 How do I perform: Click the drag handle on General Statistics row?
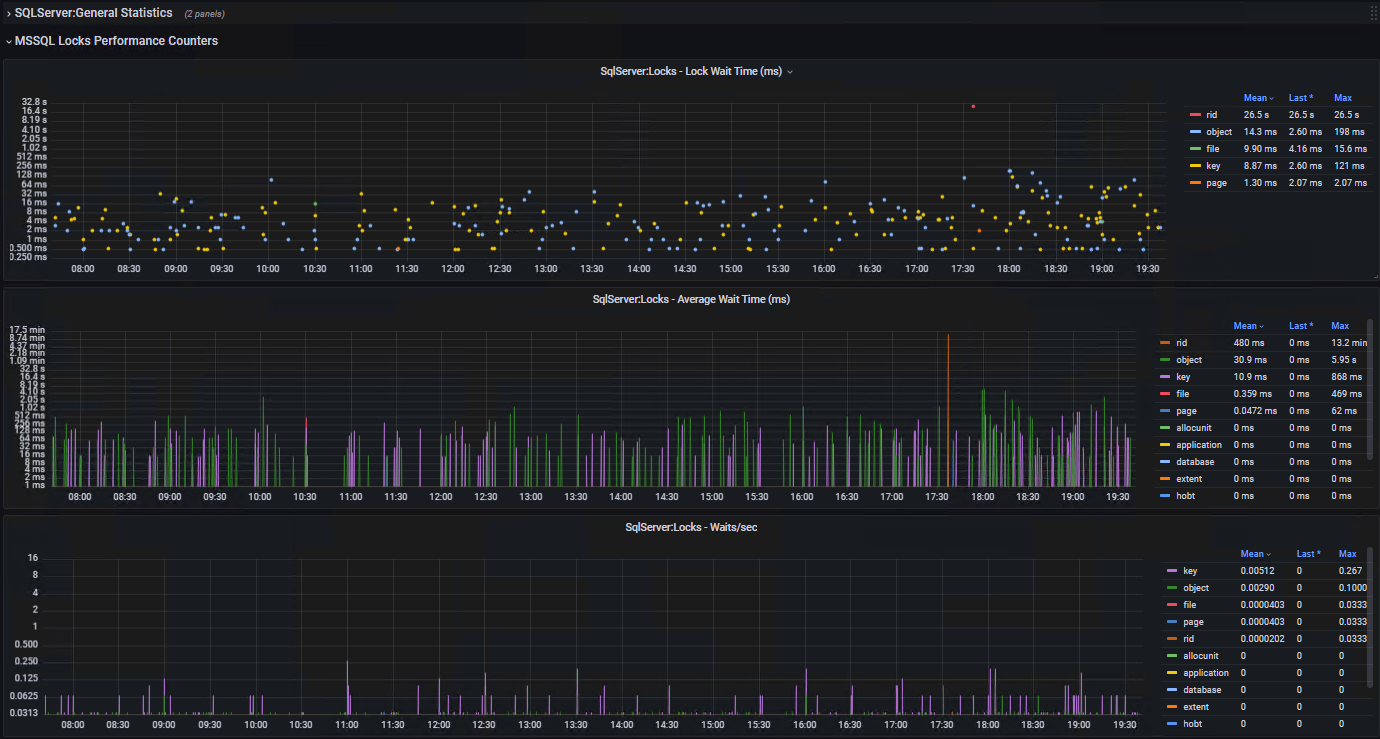(x=1372, y=13)
